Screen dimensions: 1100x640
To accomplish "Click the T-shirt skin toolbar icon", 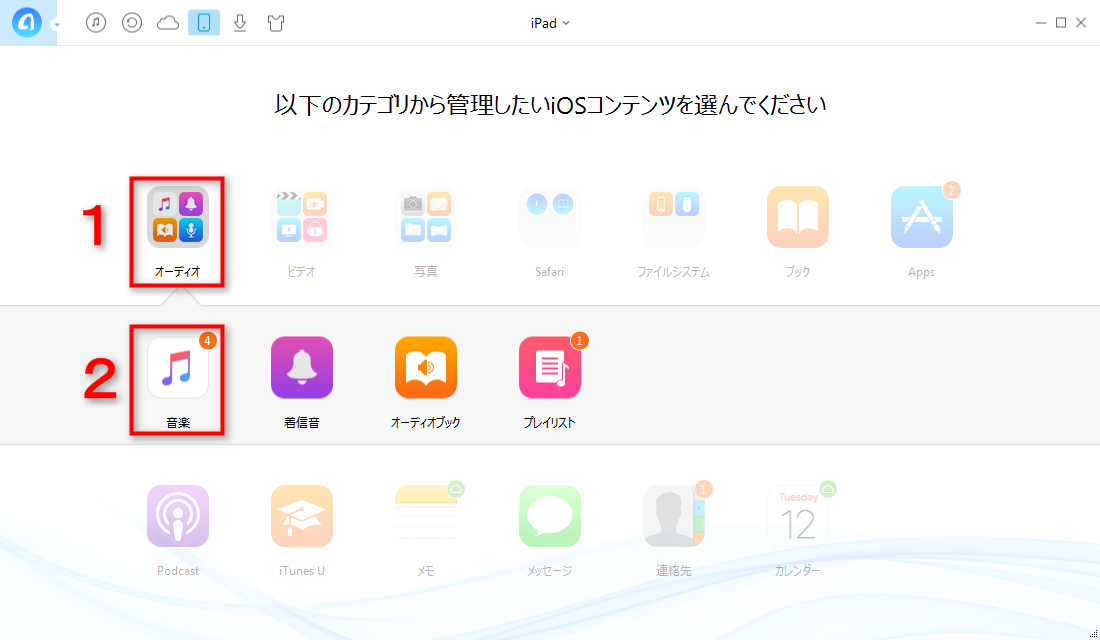I will tap(276, 23).
